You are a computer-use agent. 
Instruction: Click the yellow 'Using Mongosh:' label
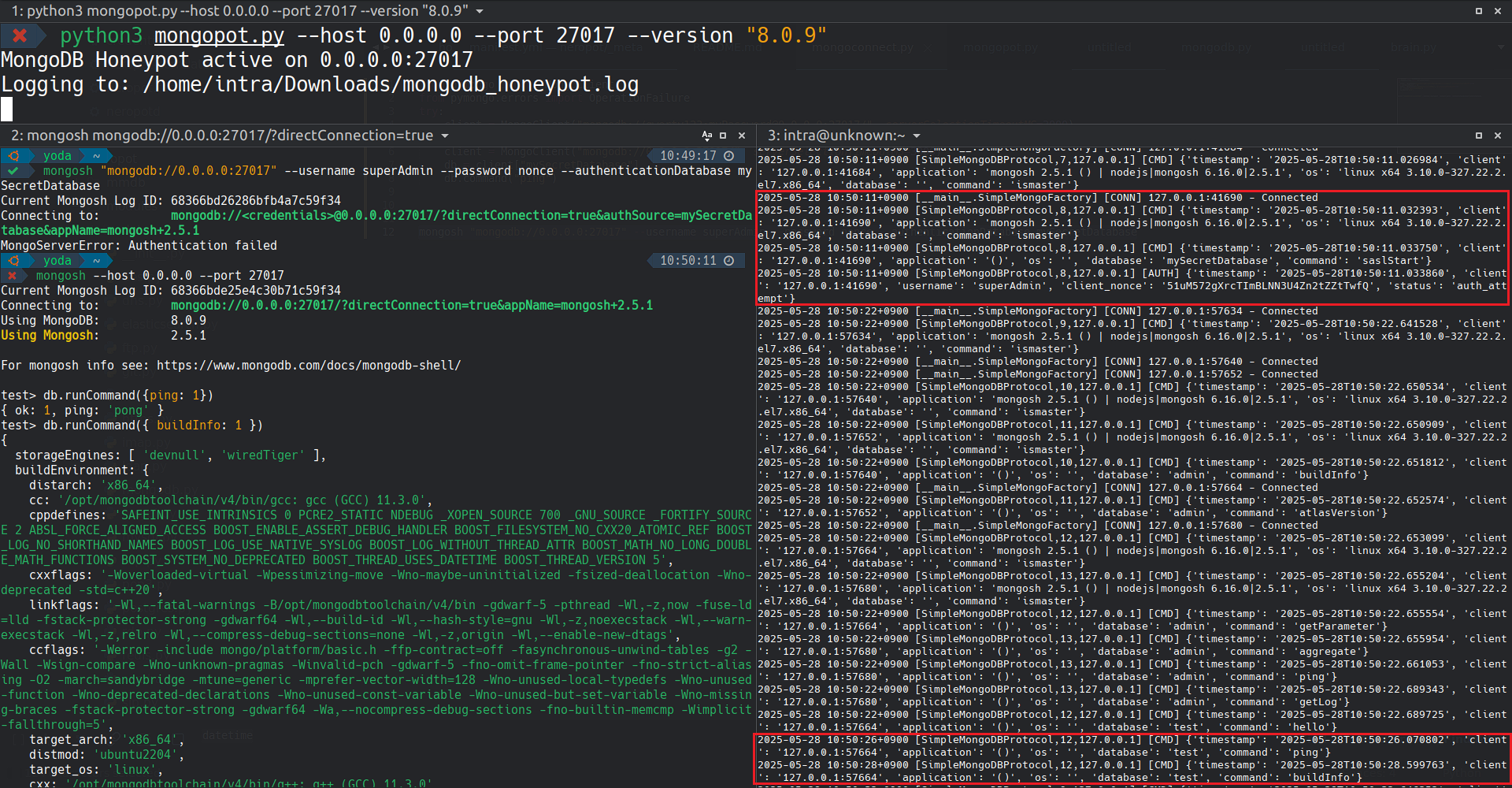point(50,336)
